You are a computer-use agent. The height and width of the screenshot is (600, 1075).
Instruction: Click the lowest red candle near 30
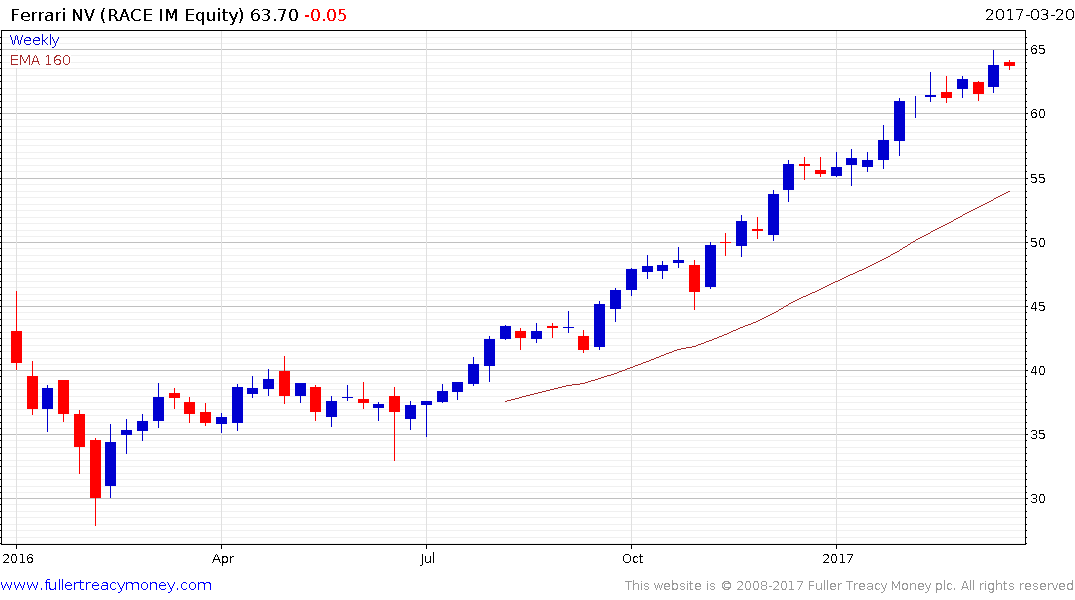pos(95,469)
